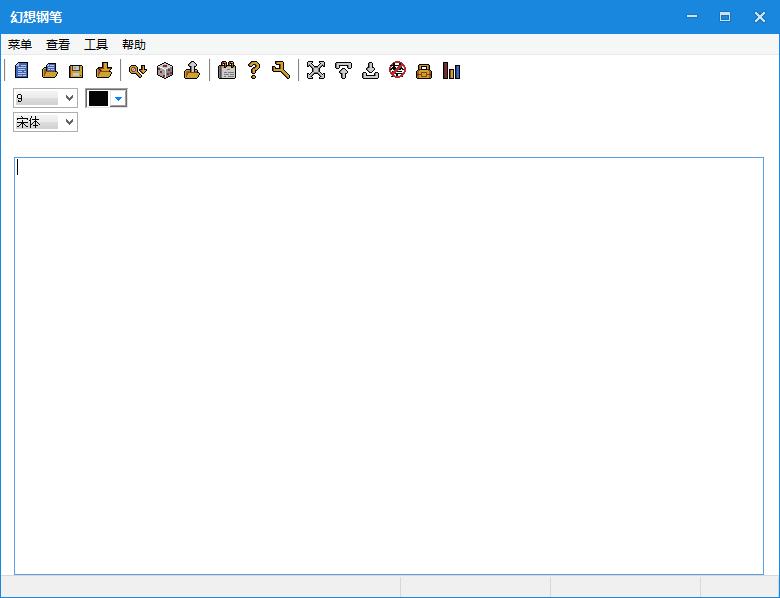Viewport: 780px width, 598px height.
Task: Click the folder with up arrow icon
Action: 192,70
